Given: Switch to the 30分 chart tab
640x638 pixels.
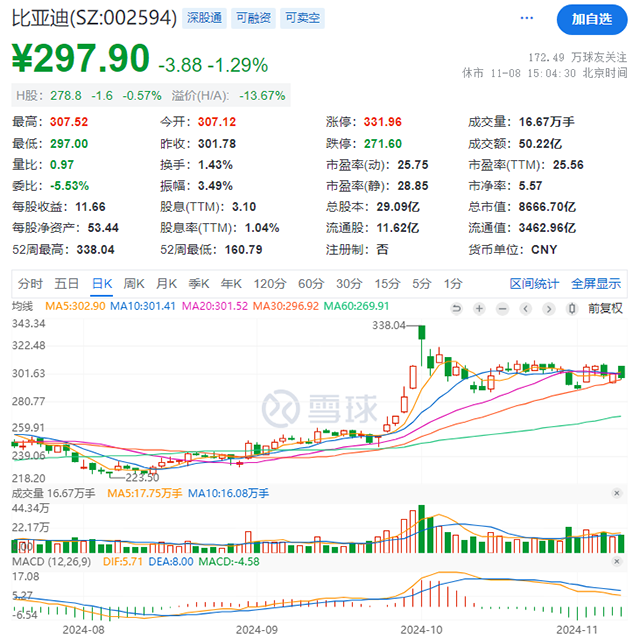Looking at the screenshot, I should (x=349, y=283).
